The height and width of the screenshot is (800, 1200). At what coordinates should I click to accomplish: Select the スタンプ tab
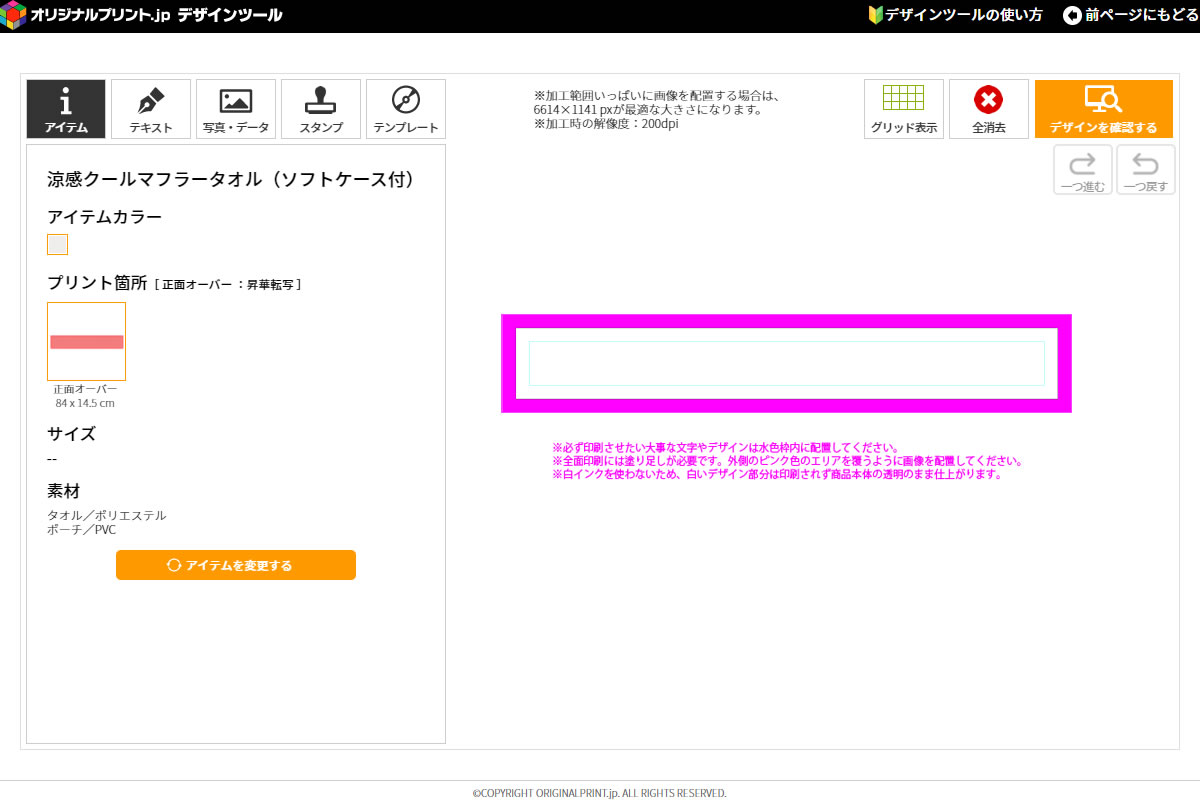[321, 109]
